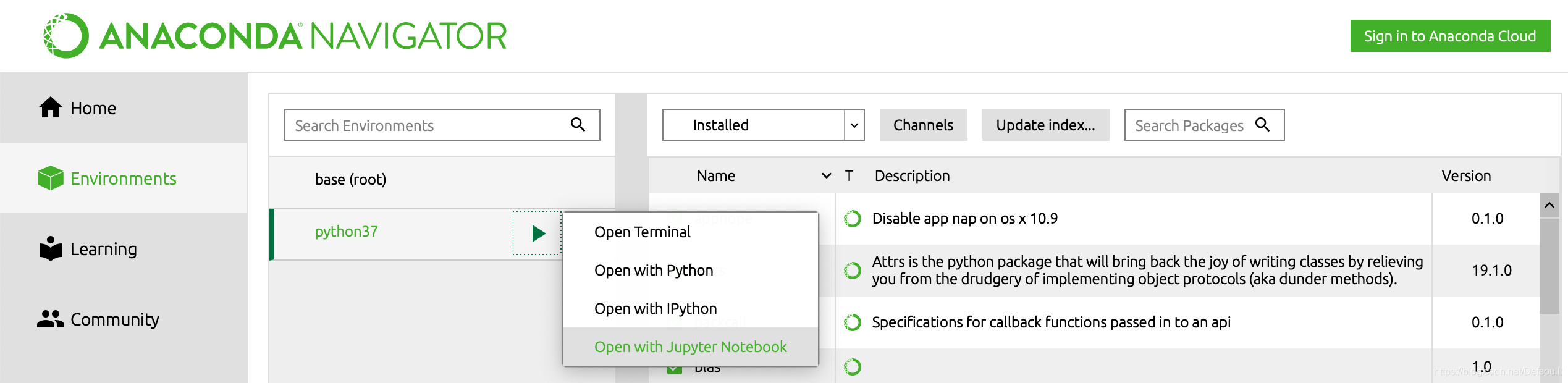1568x383 pixels.
Task: Click the spinner icon in version 1.0 row
Action: tap(853, 367)
